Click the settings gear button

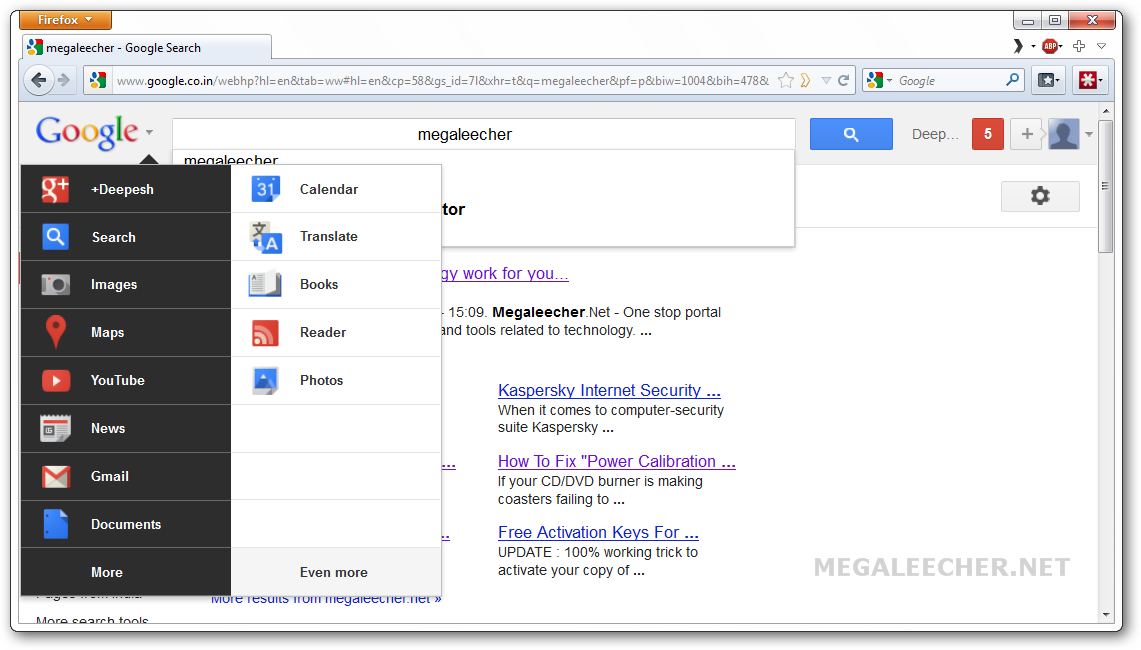coord(1040,196)
